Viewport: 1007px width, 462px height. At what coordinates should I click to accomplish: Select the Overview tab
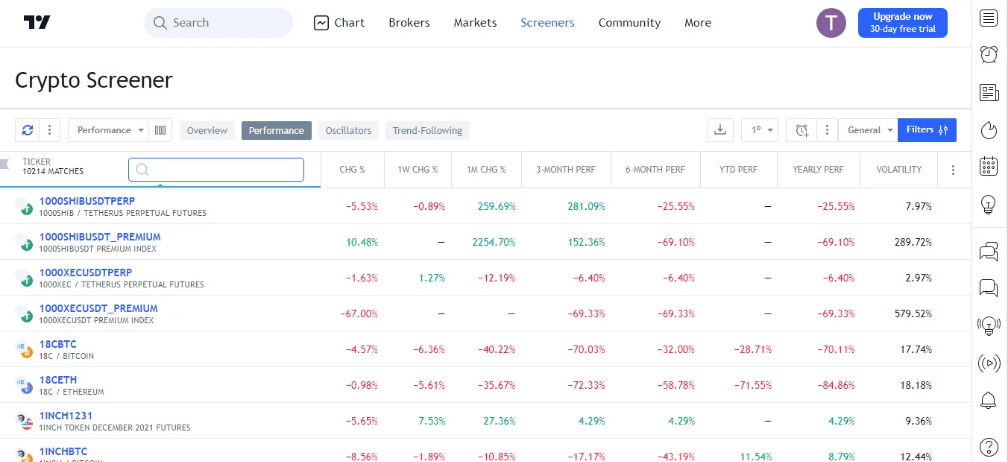pos(207,130)
